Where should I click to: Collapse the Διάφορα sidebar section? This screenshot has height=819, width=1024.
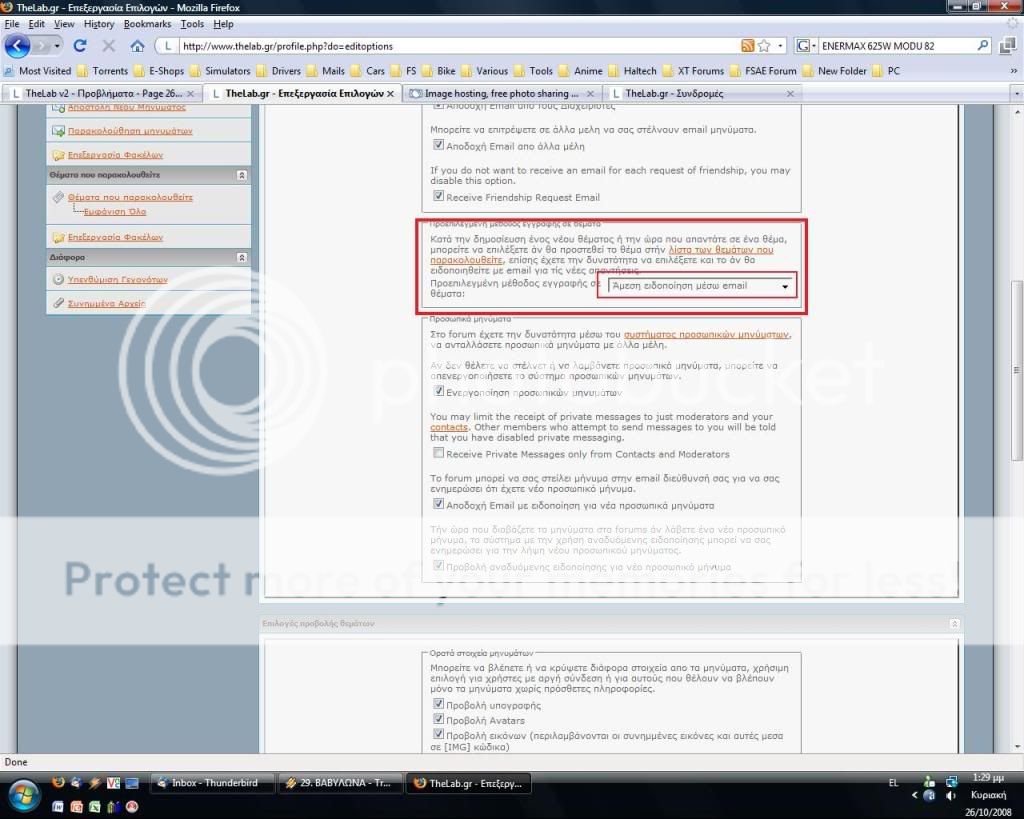241,257
